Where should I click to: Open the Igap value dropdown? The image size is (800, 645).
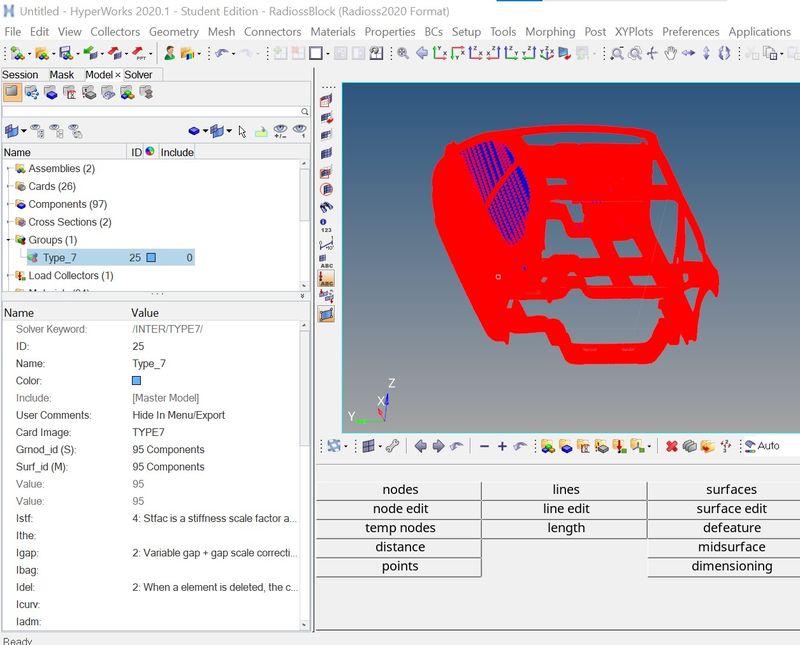click(214, 553)
